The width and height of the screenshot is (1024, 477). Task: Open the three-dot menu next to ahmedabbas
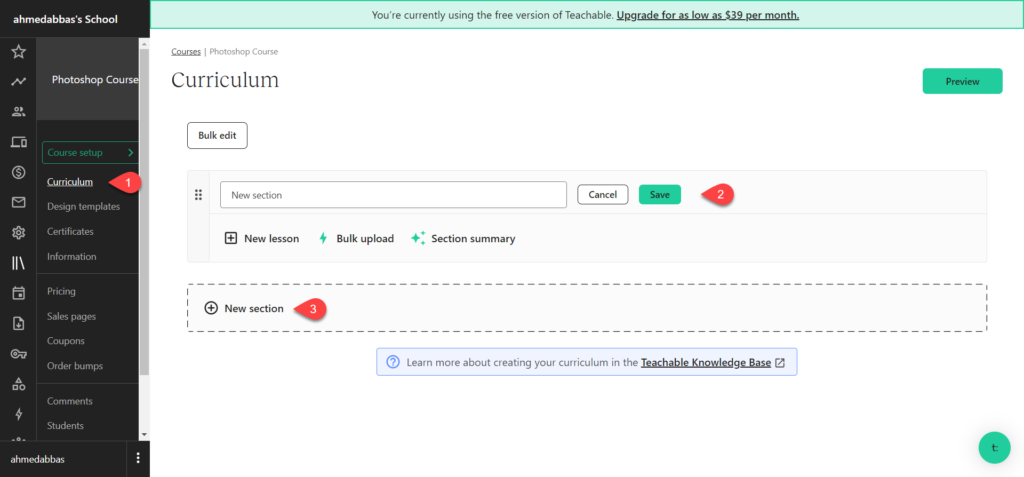138,458
